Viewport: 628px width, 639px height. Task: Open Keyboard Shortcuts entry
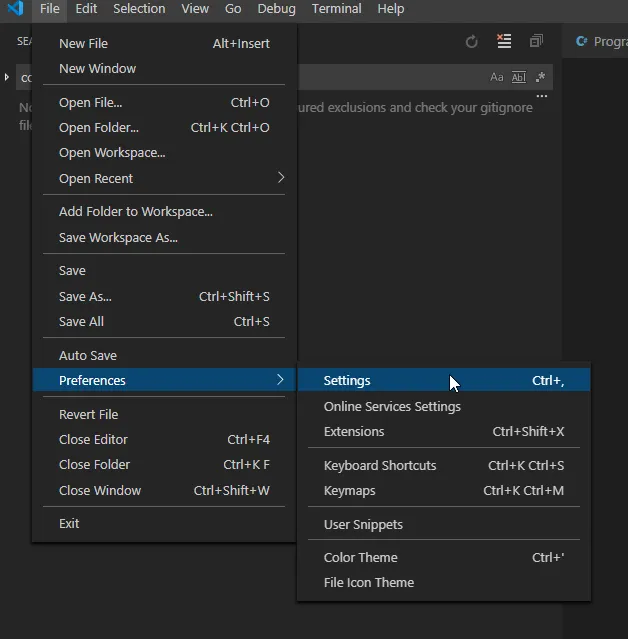(x=444, y=465)
